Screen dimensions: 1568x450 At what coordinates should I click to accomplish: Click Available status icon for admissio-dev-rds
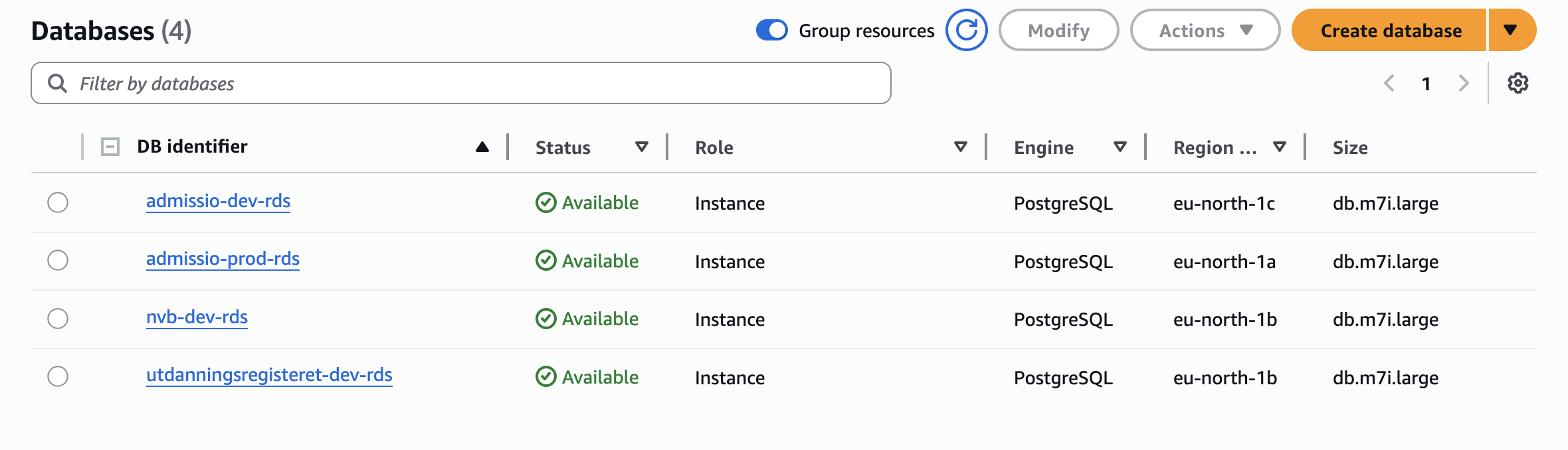point(545,202)
